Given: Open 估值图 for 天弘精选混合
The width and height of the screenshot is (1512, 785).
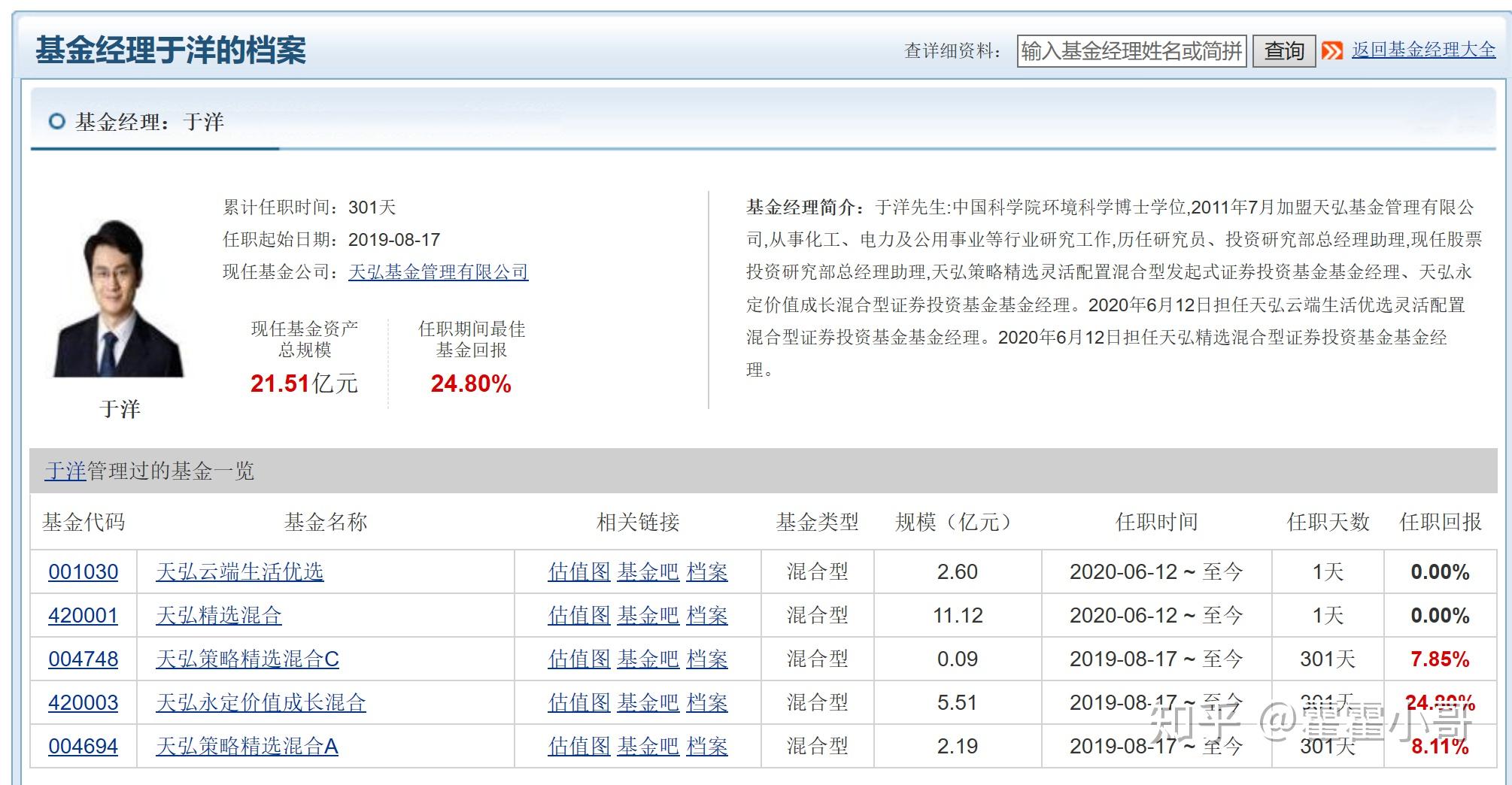Looking at the screenshot, I should click(579, 616).
